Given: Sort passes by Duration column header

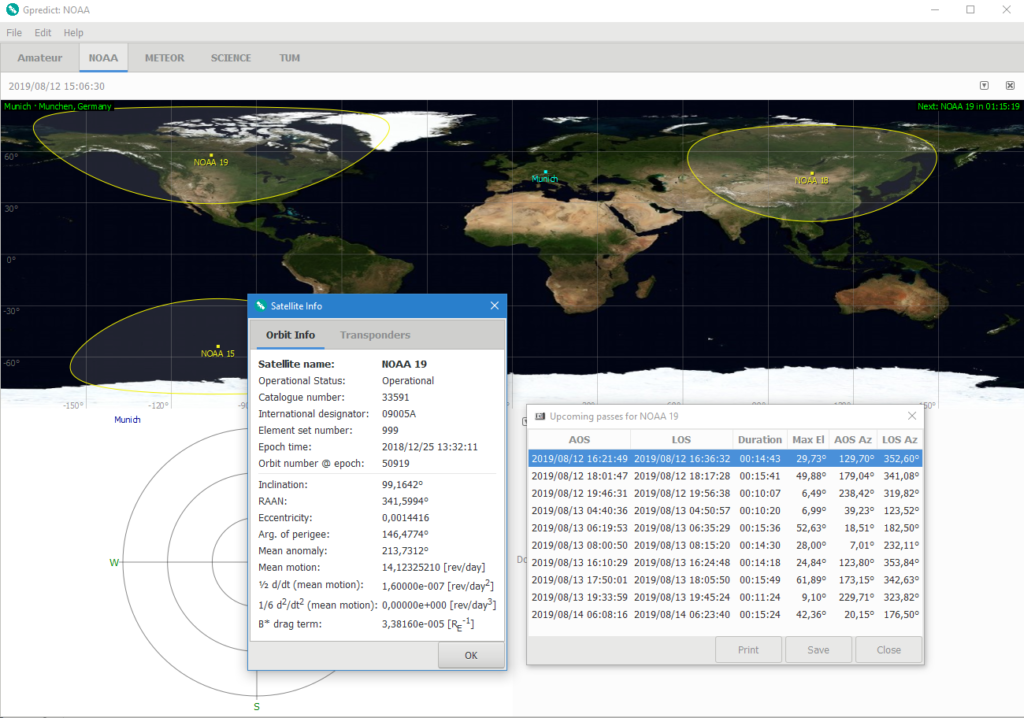Looking at the screenshot, I should [760, 440].
